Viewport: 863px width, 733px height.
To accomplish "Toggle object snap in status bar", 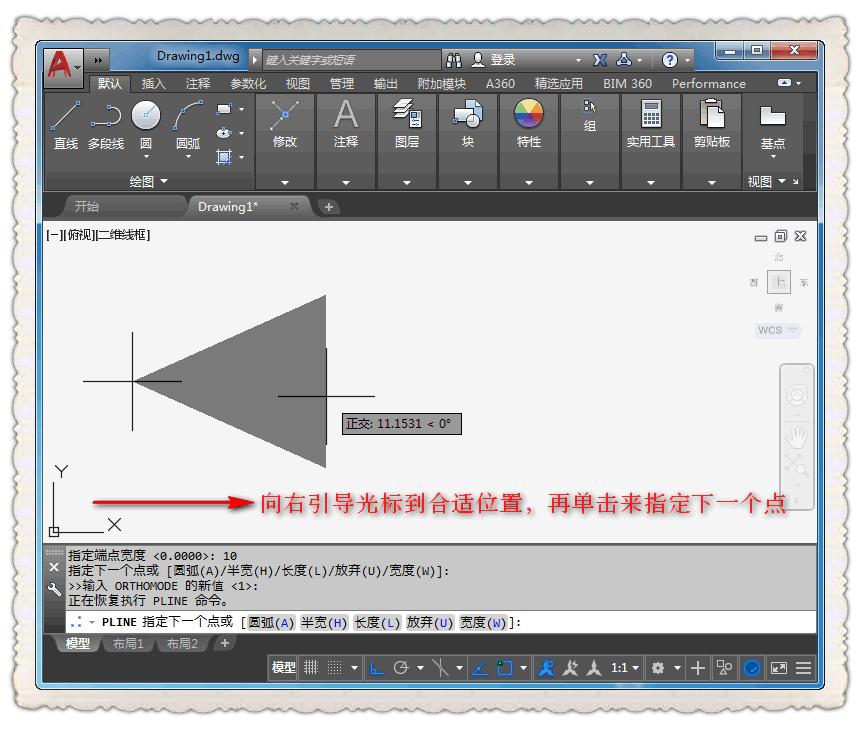I will (505, 668).
